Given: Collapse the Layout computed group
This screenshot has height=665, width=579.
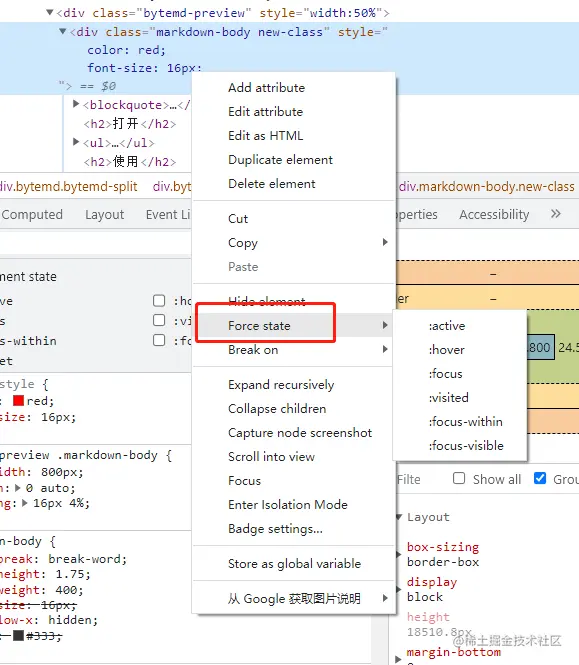Looking at the screenshot, I should click(399, 517).
